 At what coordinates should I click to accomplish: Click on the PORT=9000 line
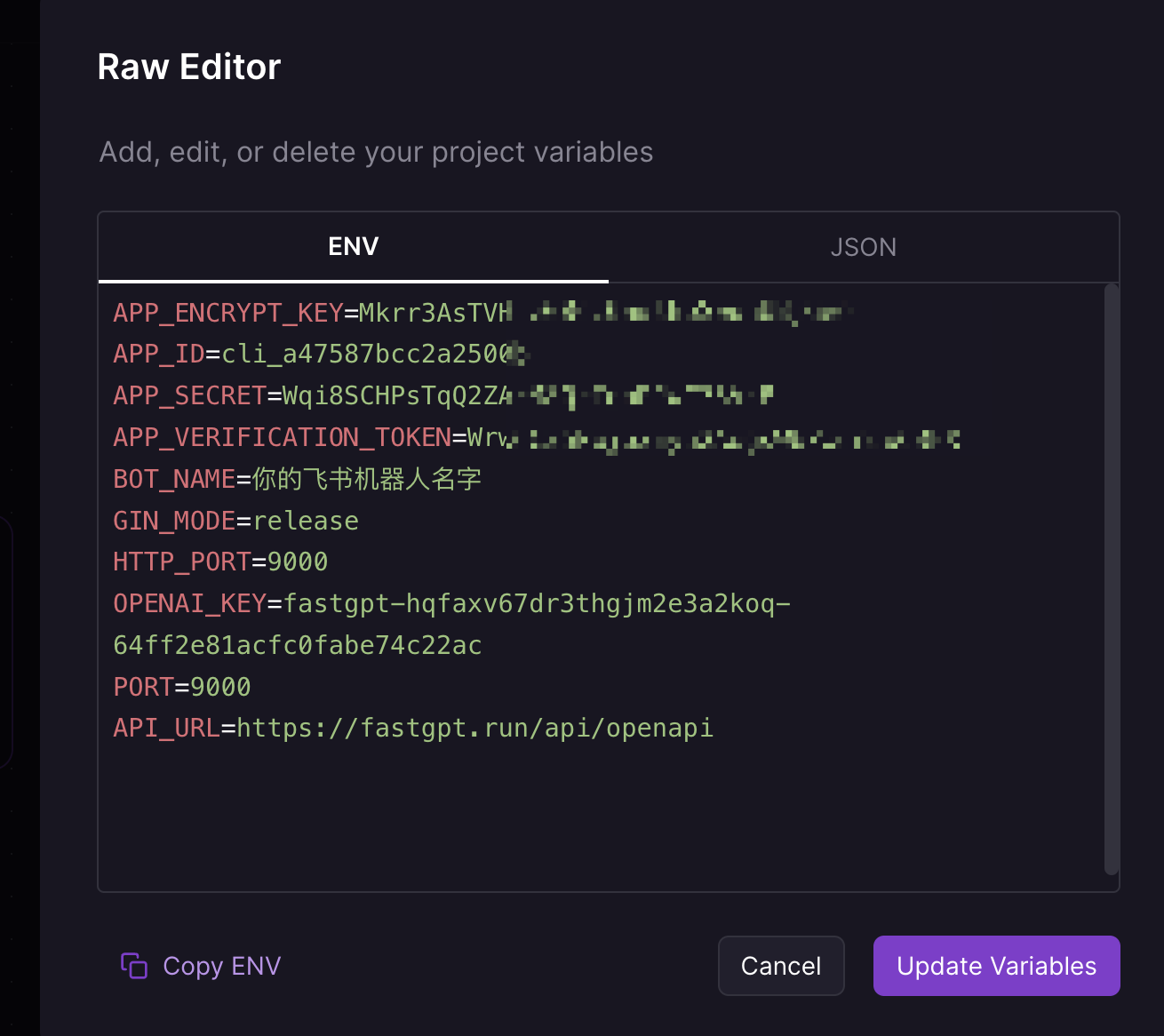click(x=182, y=687)
